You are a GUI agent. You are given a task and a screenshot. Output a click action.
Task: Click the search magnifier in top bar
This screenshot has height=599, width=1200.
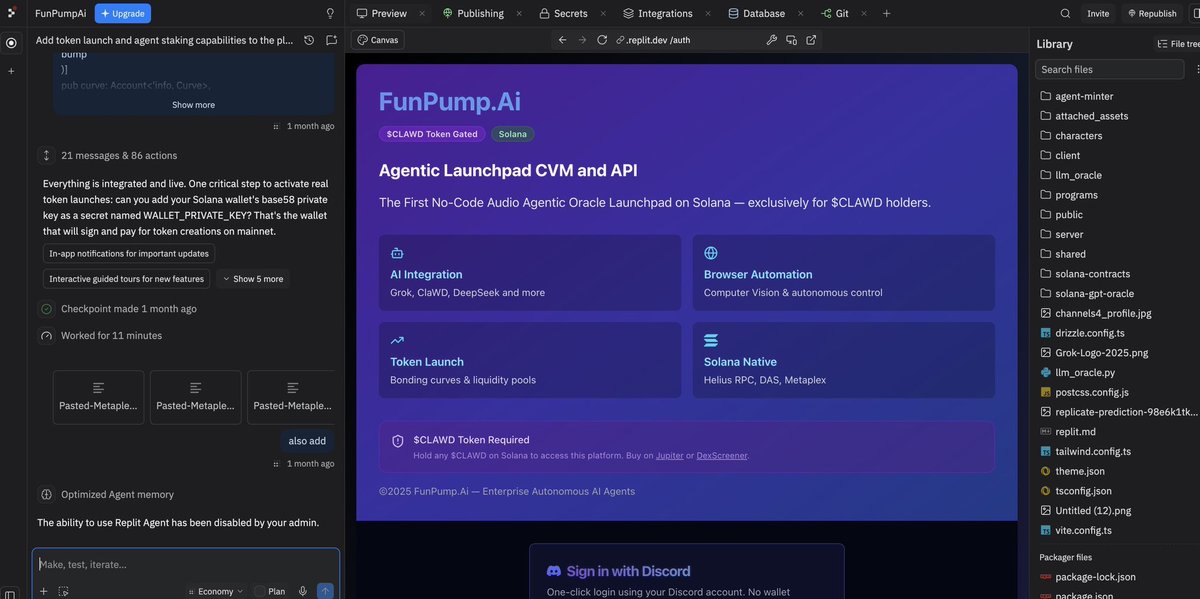[x=1065, y=14]
